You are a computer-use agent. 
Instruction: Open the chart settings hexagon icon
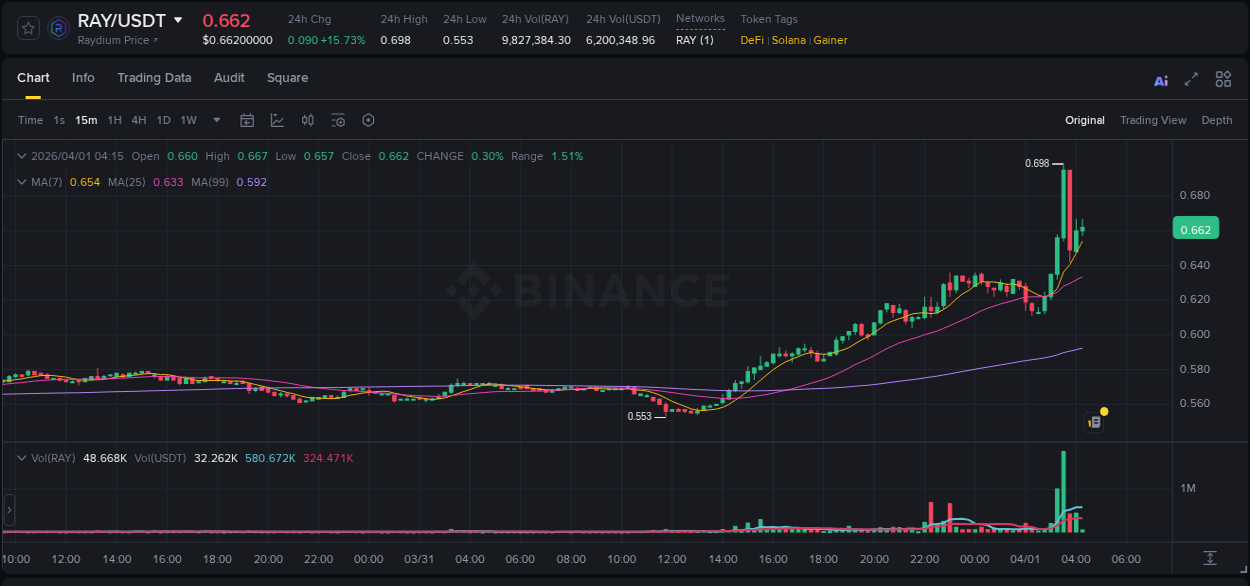click(368, 120)
